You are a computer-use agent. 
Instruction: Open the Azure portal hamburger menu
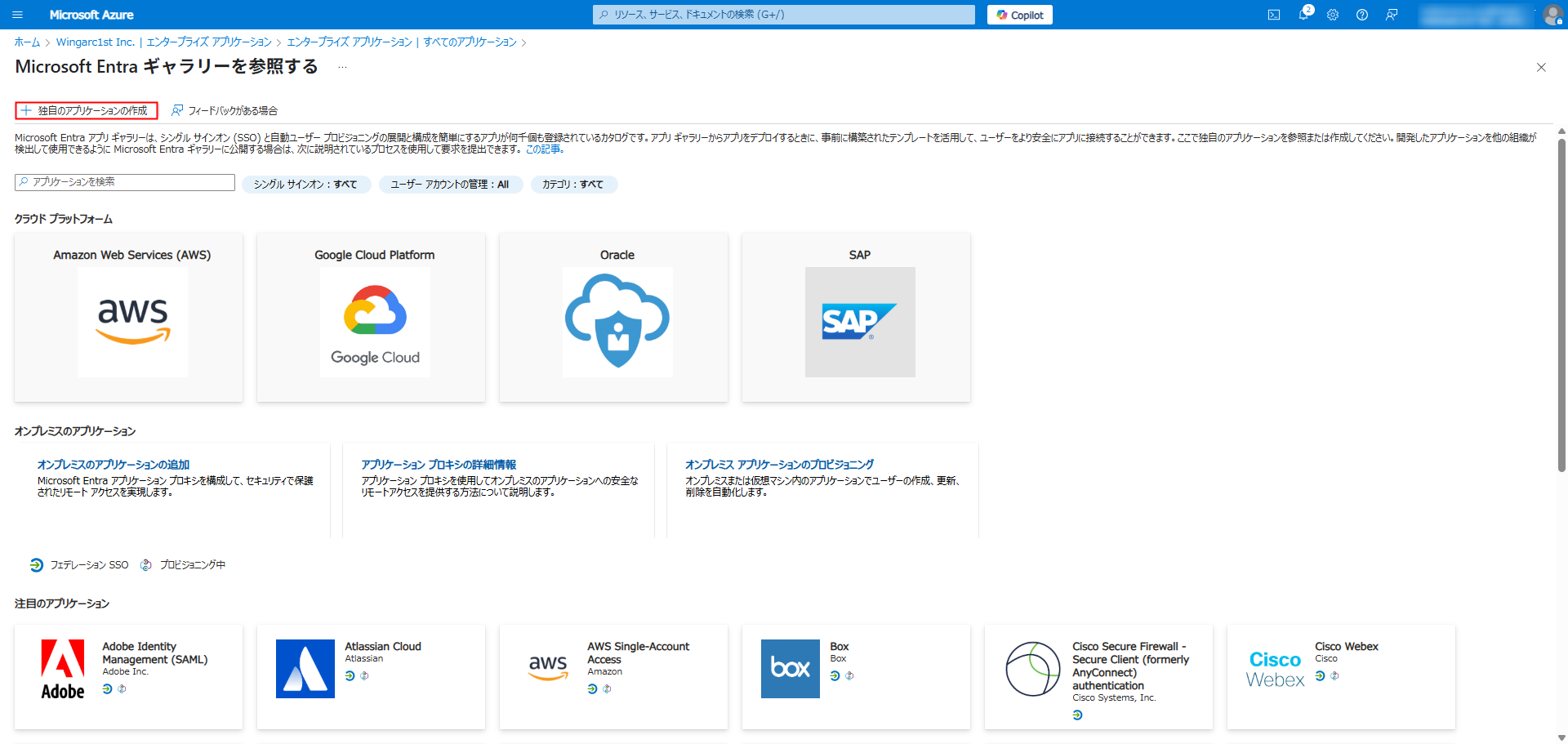coord(17,15)
